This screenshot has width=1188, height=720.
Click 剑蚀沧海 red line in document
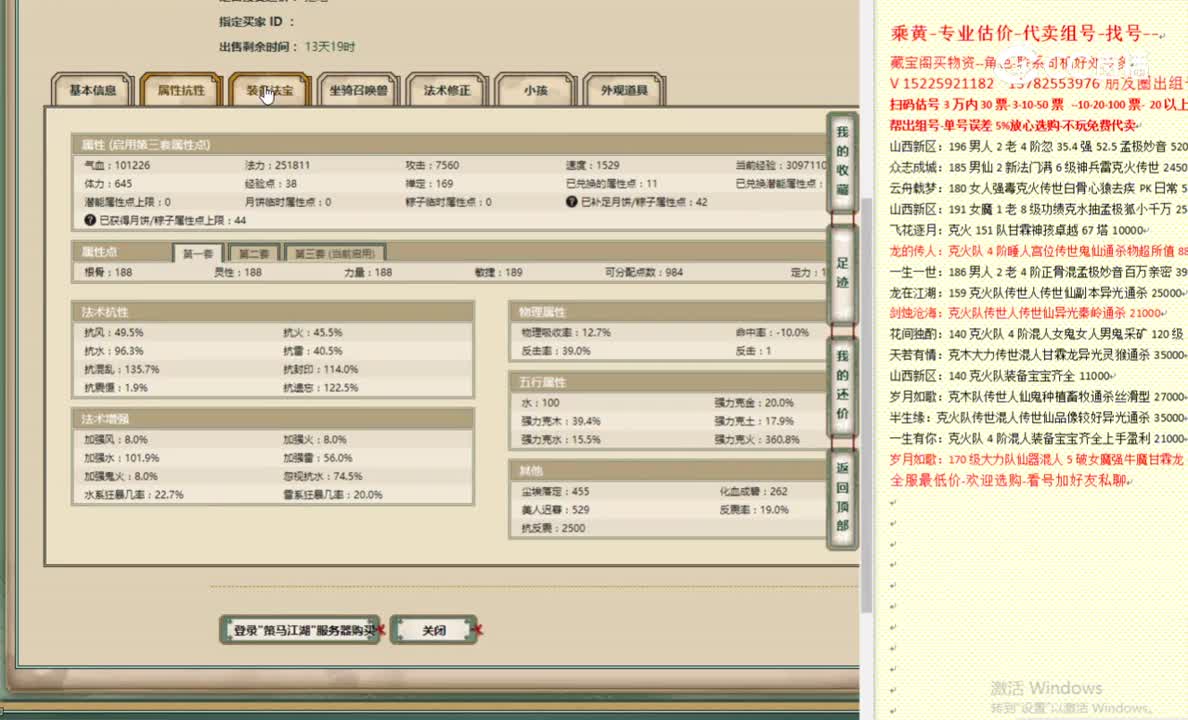(x=1026, y=313)
